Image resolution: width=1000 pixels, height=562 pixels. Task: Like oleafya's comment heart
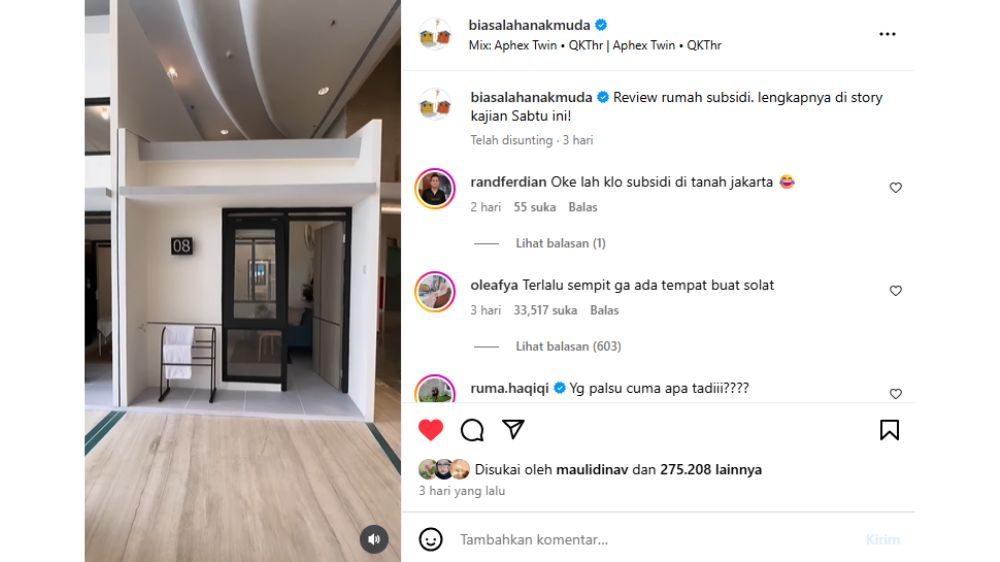[895, 291]
